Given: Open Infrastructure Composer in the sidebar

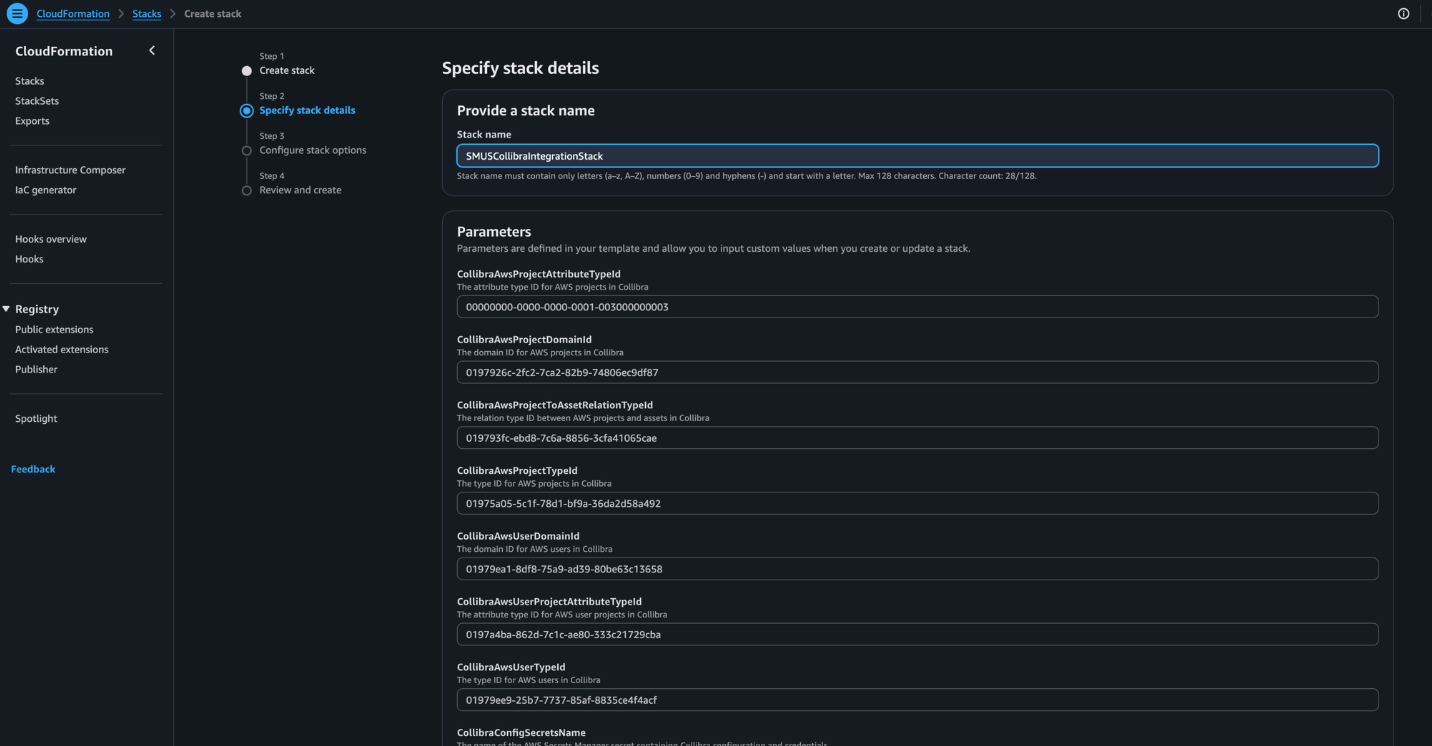Looking at the screenshot, I should (70, 170).
